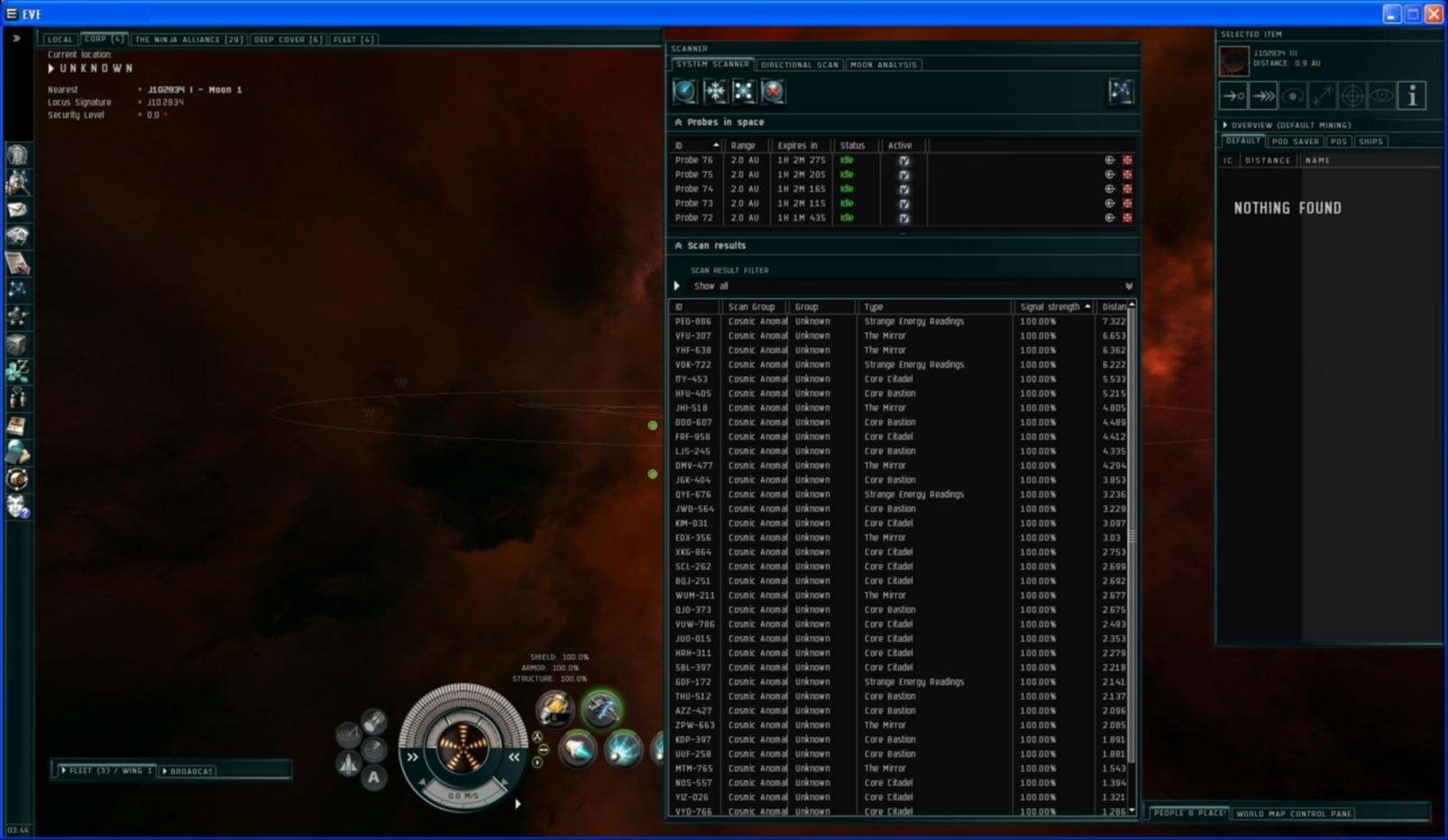Click the Keep at Range icon
The width and height of the screenshot is (1448, 840).
point(1323,96)
